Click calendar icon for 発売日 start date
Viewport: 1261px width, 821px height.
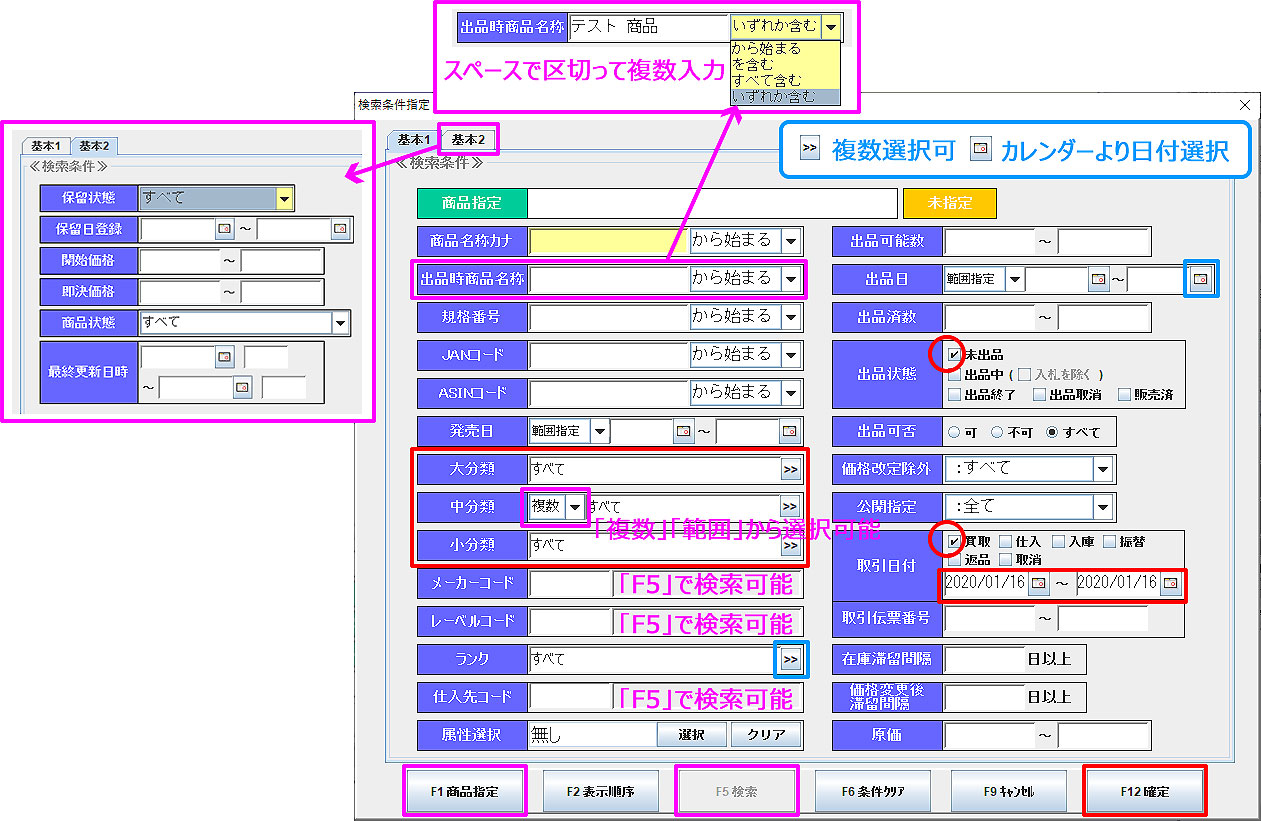[x=683, y=431]
